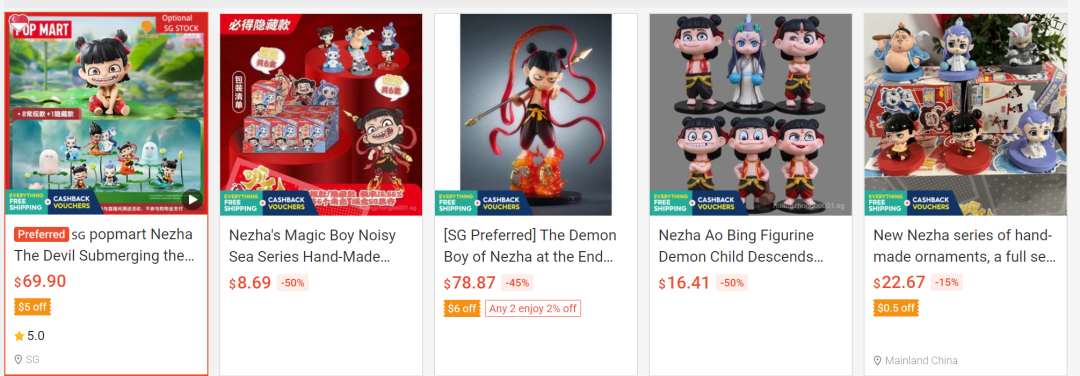Click the Preferred badge on the first listing
The image size is (1080, 376).
tap(41, 234)
